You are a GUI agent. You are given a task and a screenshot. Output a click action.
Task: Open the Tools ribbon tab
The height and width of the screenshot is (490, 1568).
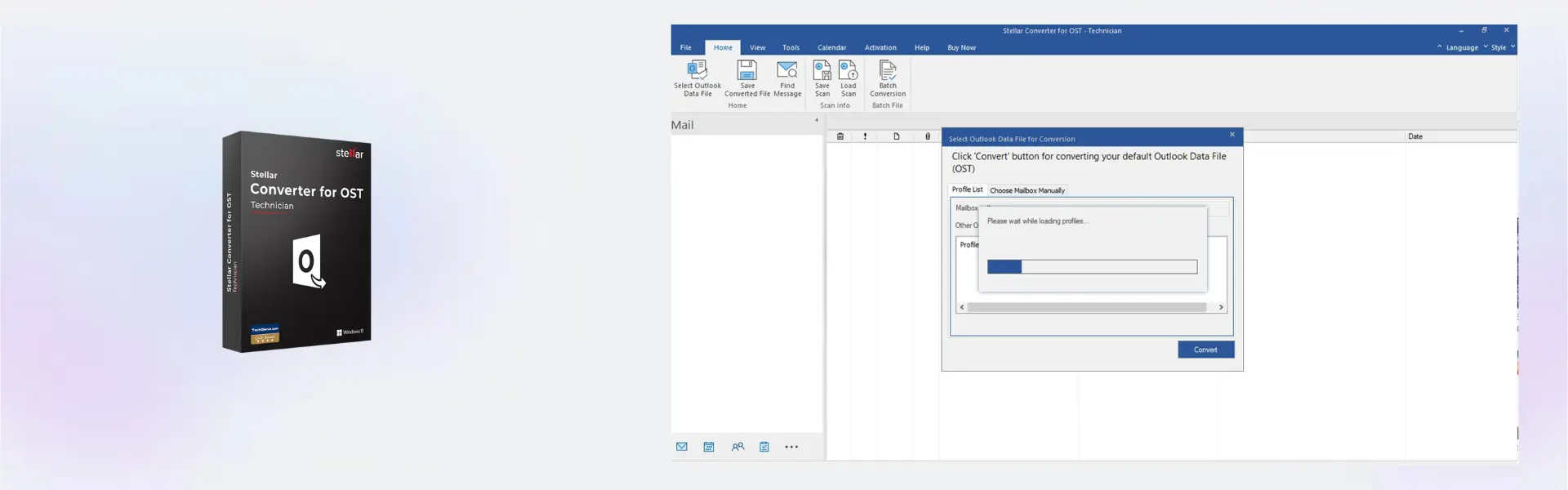tap(791, 47)
